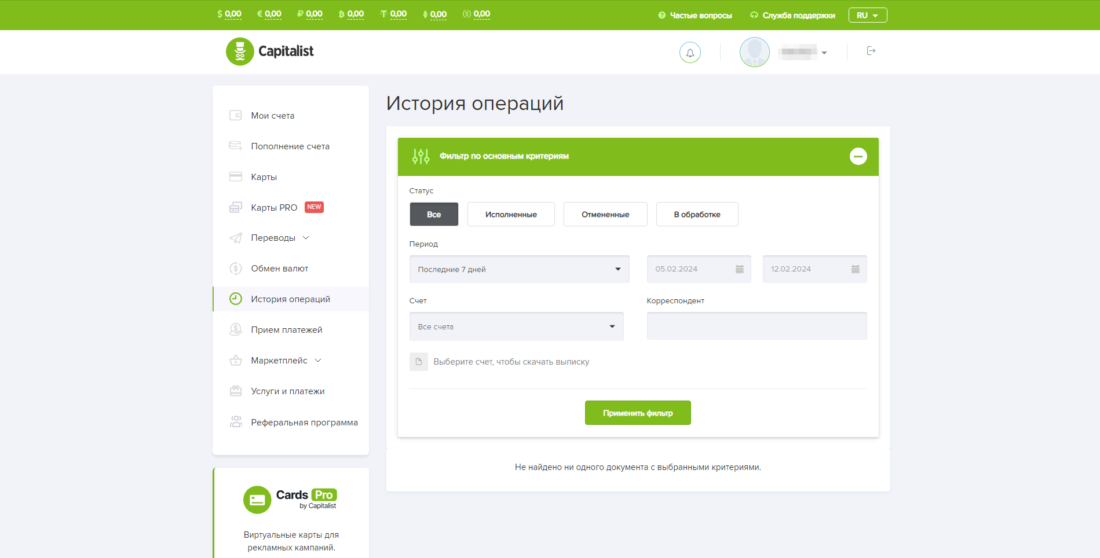The width and height of the screenshot is (1100, 558).
Task: Select the 'Все' status filter
Action: 434,214
